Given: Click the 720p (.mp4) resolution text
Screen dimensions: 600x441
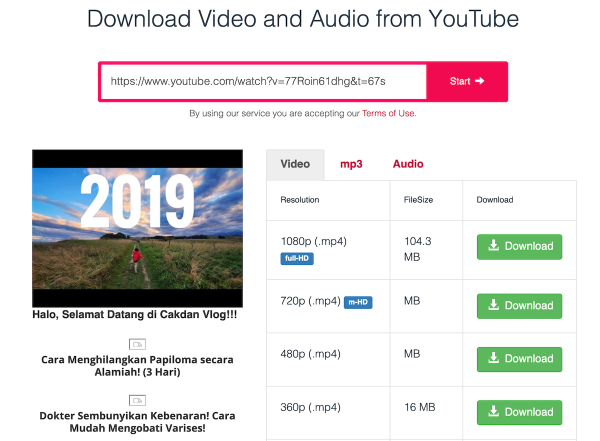Looking at the screenshot, I should tap(310, 301).
